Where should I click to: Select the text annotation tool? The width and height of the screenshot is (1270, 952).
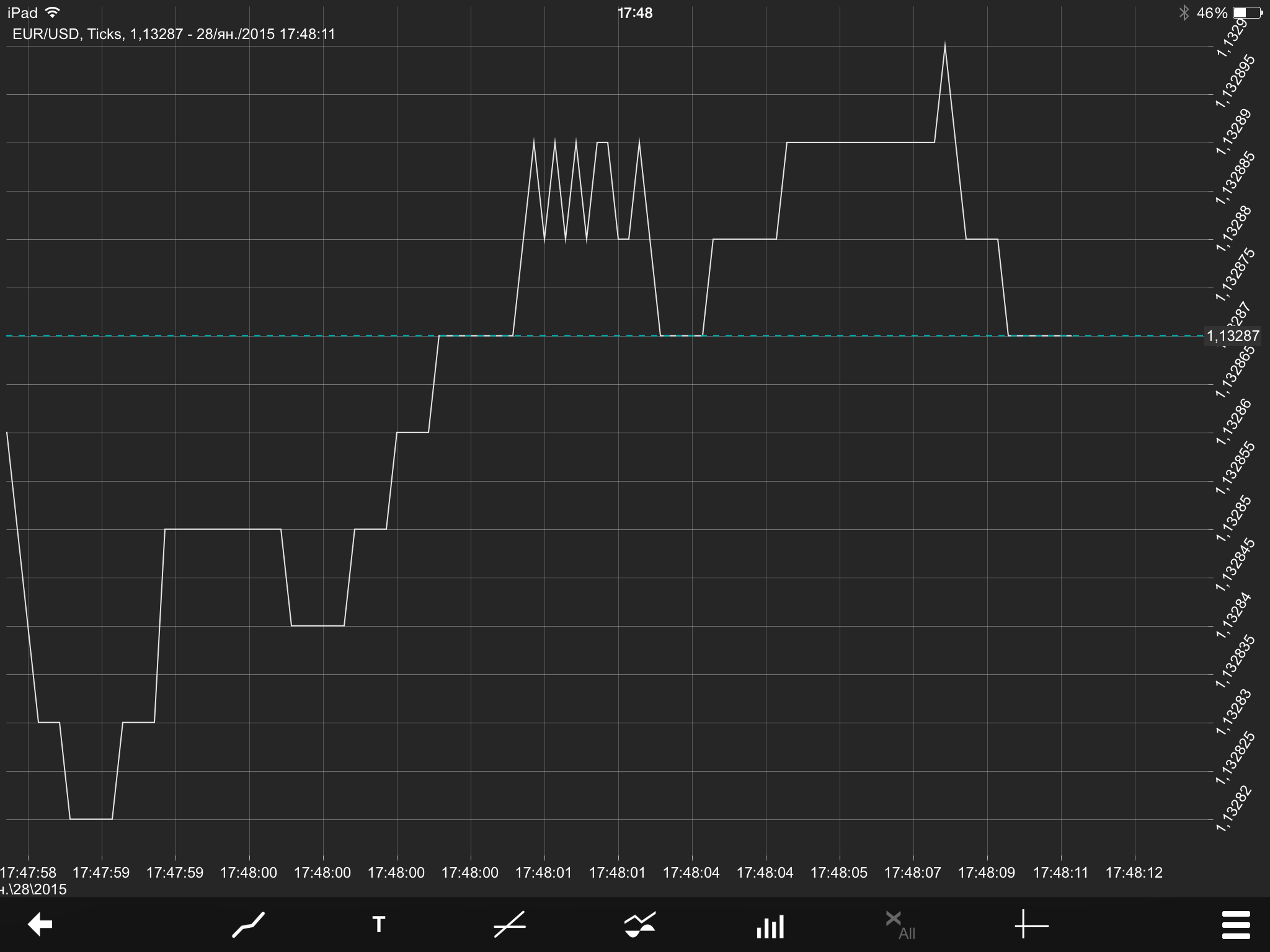[378, 925]
